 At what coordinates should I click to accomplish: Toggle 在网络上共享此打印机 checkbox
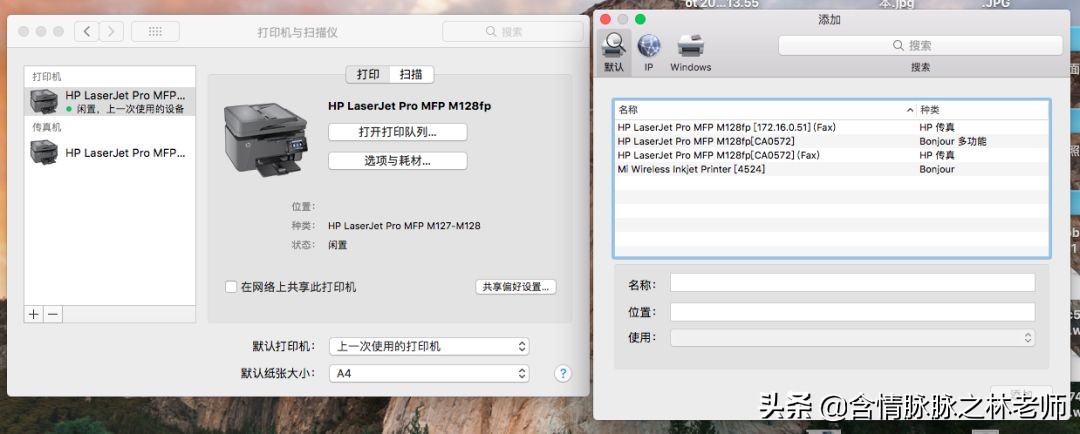tap(231, 287)
